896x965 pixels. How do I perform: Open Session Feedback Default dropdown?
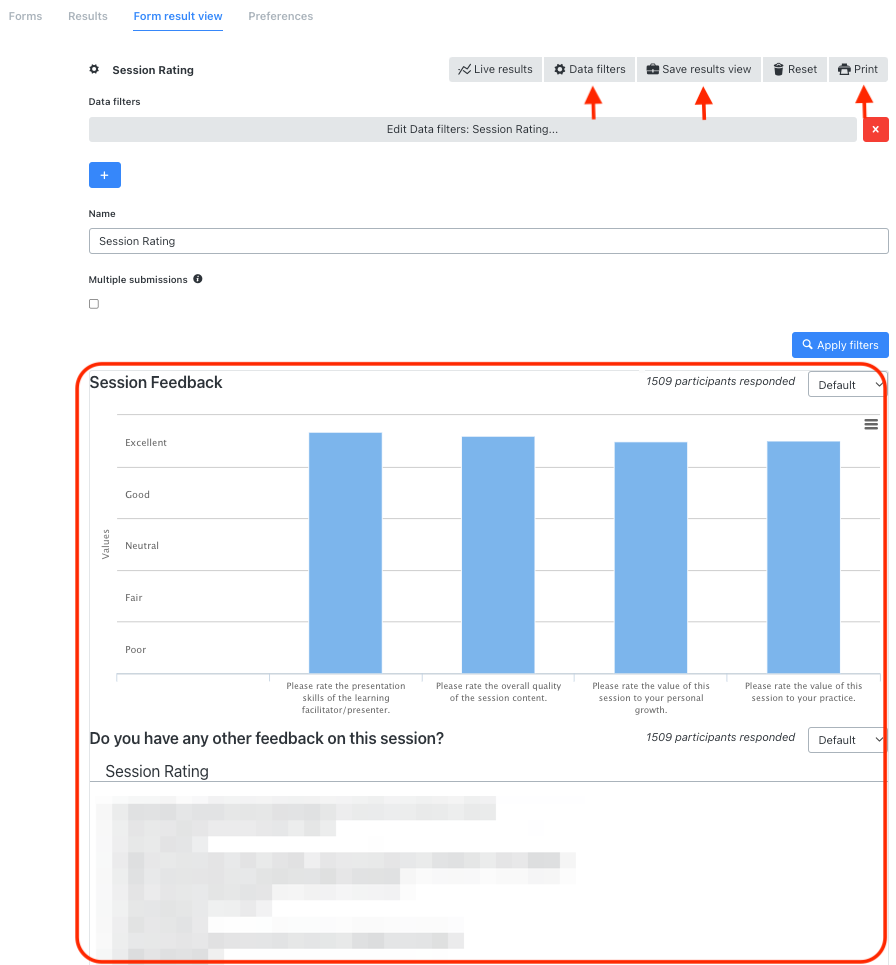click(847, 385)
